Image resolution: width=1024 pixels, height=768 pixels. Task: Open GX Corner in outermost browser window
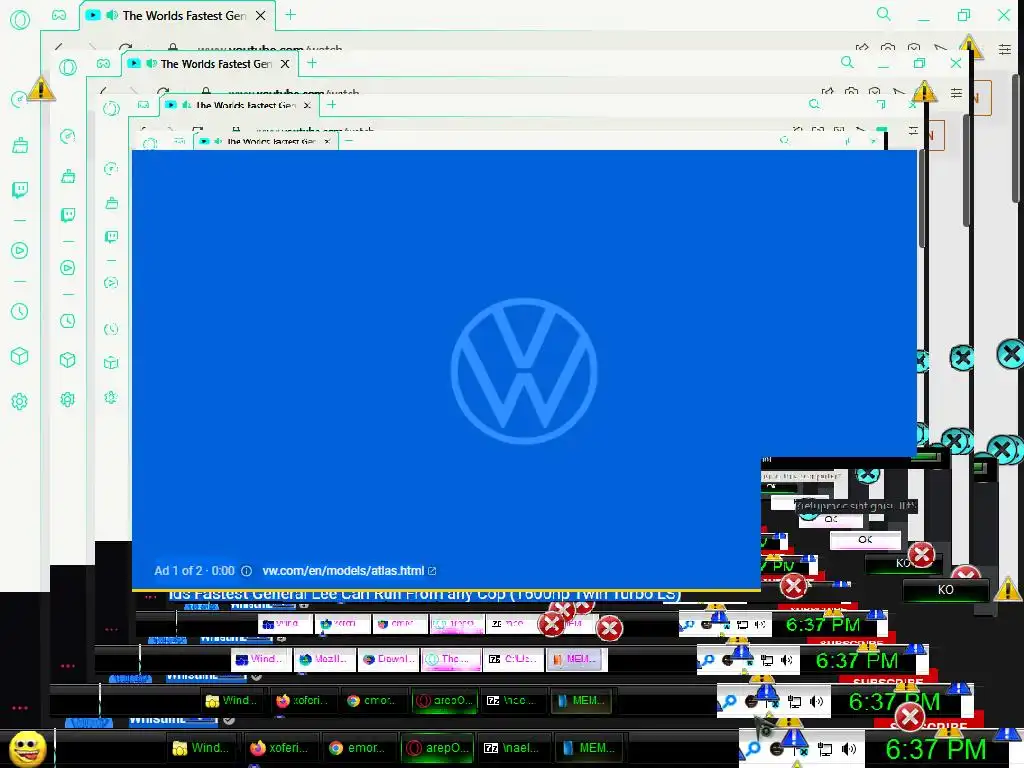(59, 15)
